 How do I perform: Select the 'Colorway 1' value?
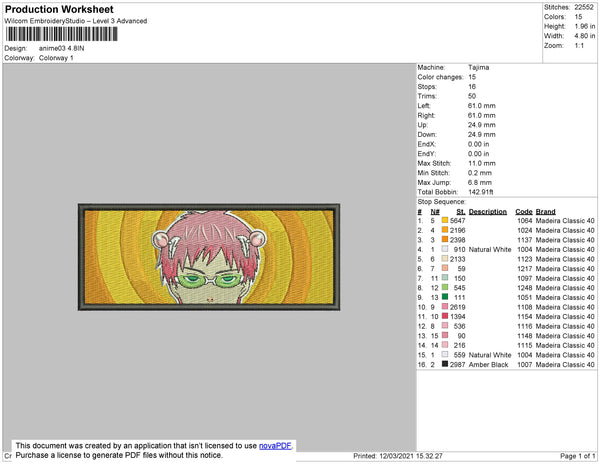[x=56, y=58]
